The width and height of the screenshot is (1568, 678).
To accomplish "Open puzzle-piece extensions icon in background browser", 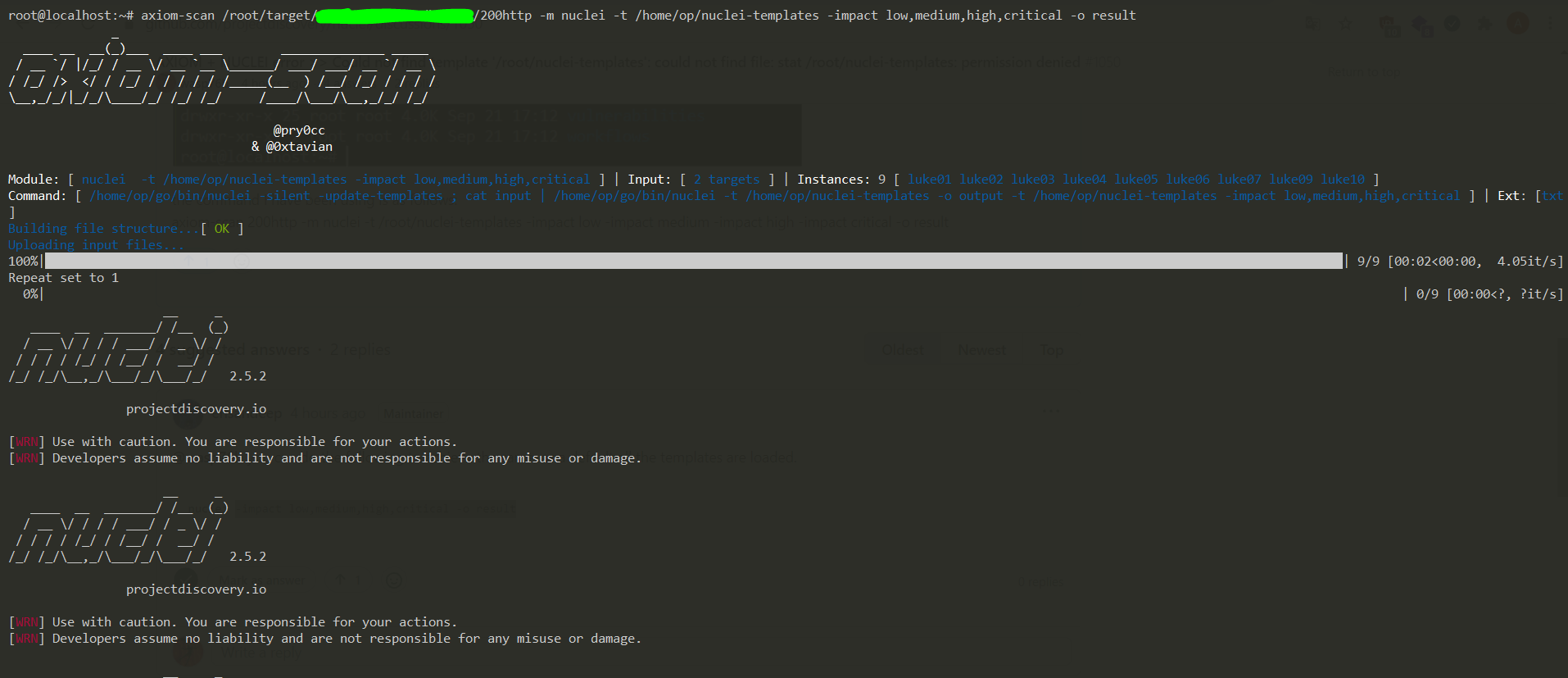I will pyautogui.click(x=1484, y=23).
